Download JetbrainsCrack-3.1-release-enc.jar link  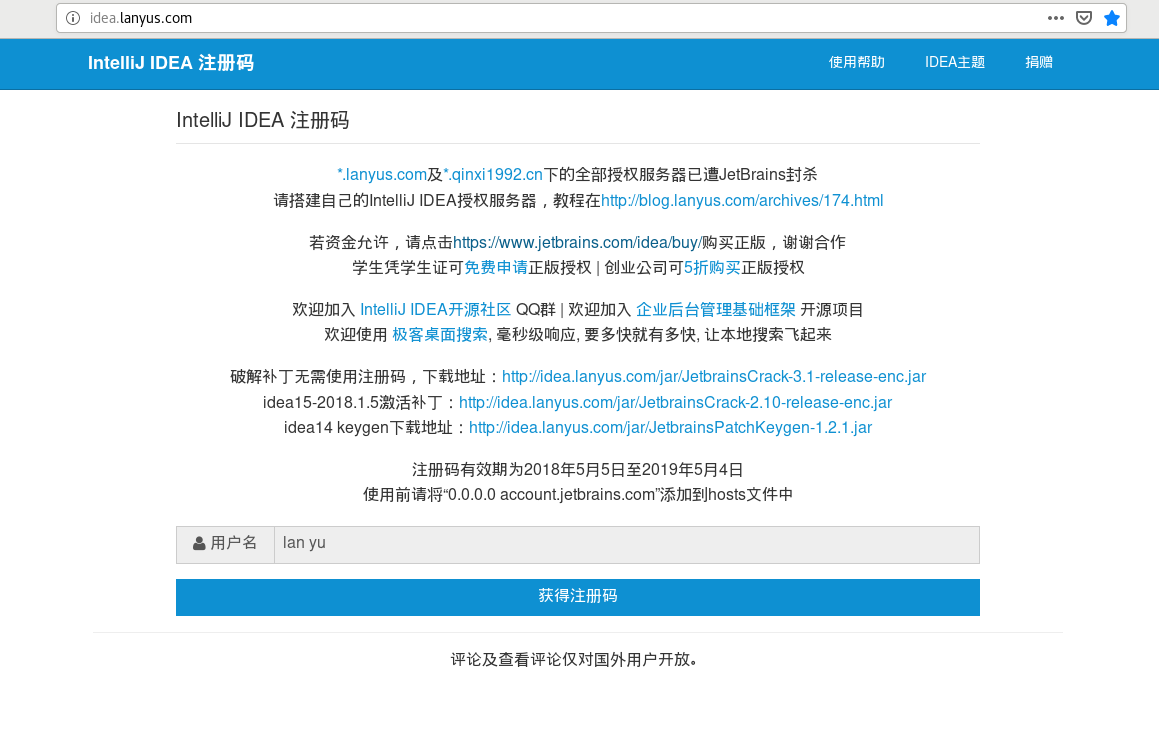714,377
